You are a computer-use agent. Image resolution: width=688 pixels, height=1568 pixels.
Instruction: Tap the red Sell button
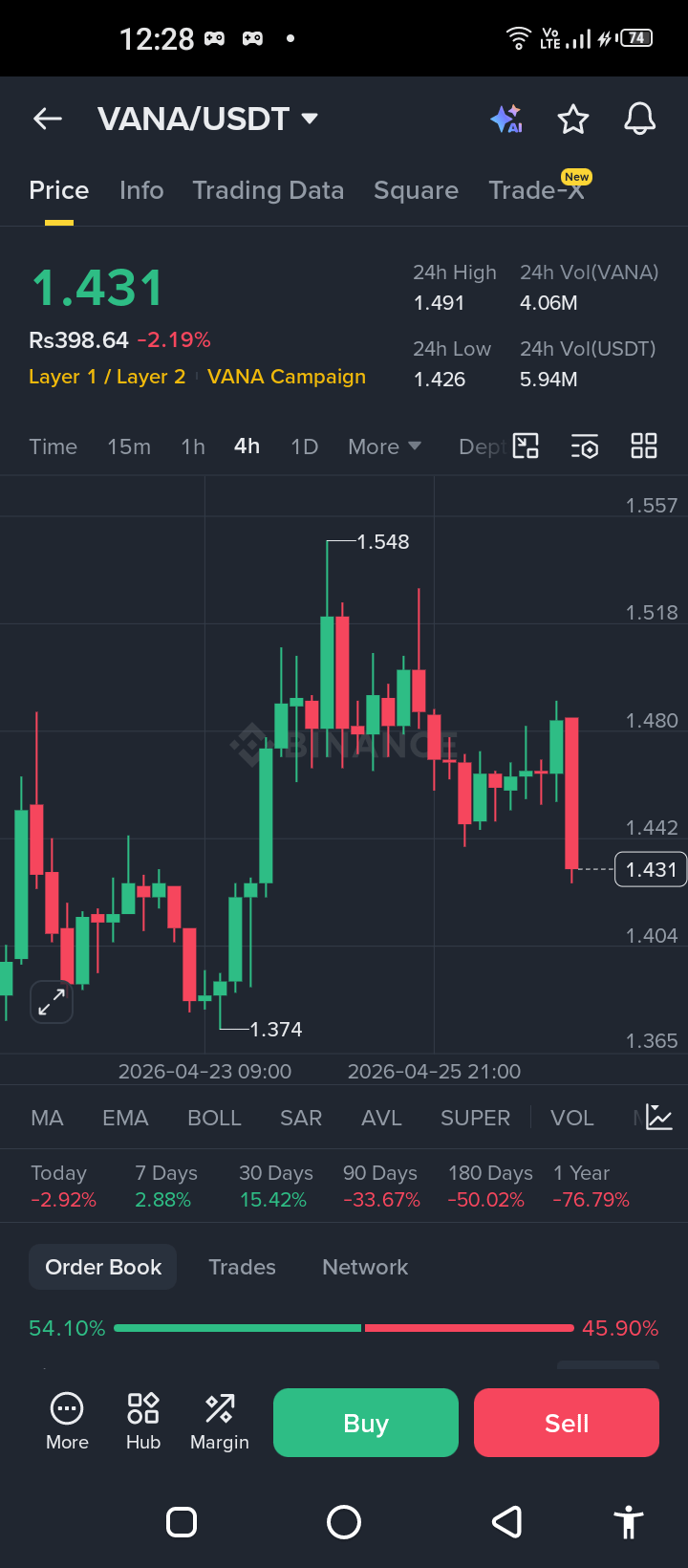(567, 1423)
